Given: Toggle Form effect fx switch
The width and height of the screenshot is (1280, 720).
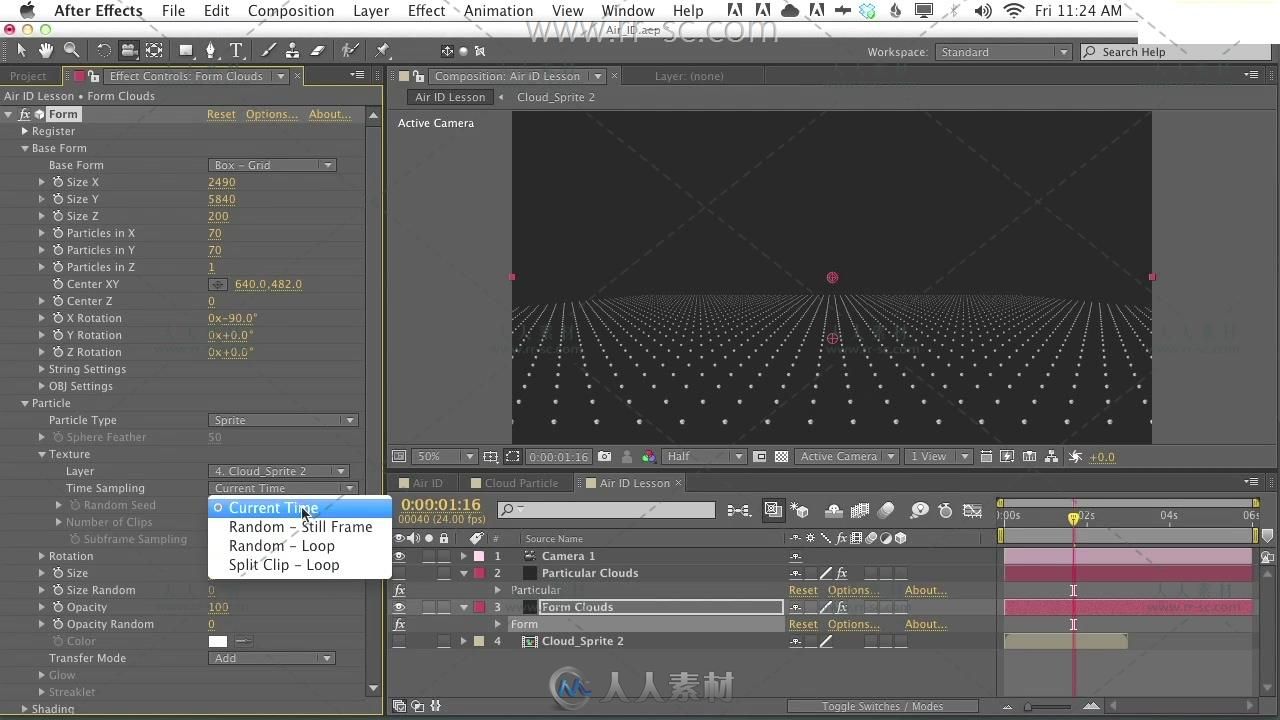Looking at the screenshot, I should pyautogui.click(x=25, y=114).
